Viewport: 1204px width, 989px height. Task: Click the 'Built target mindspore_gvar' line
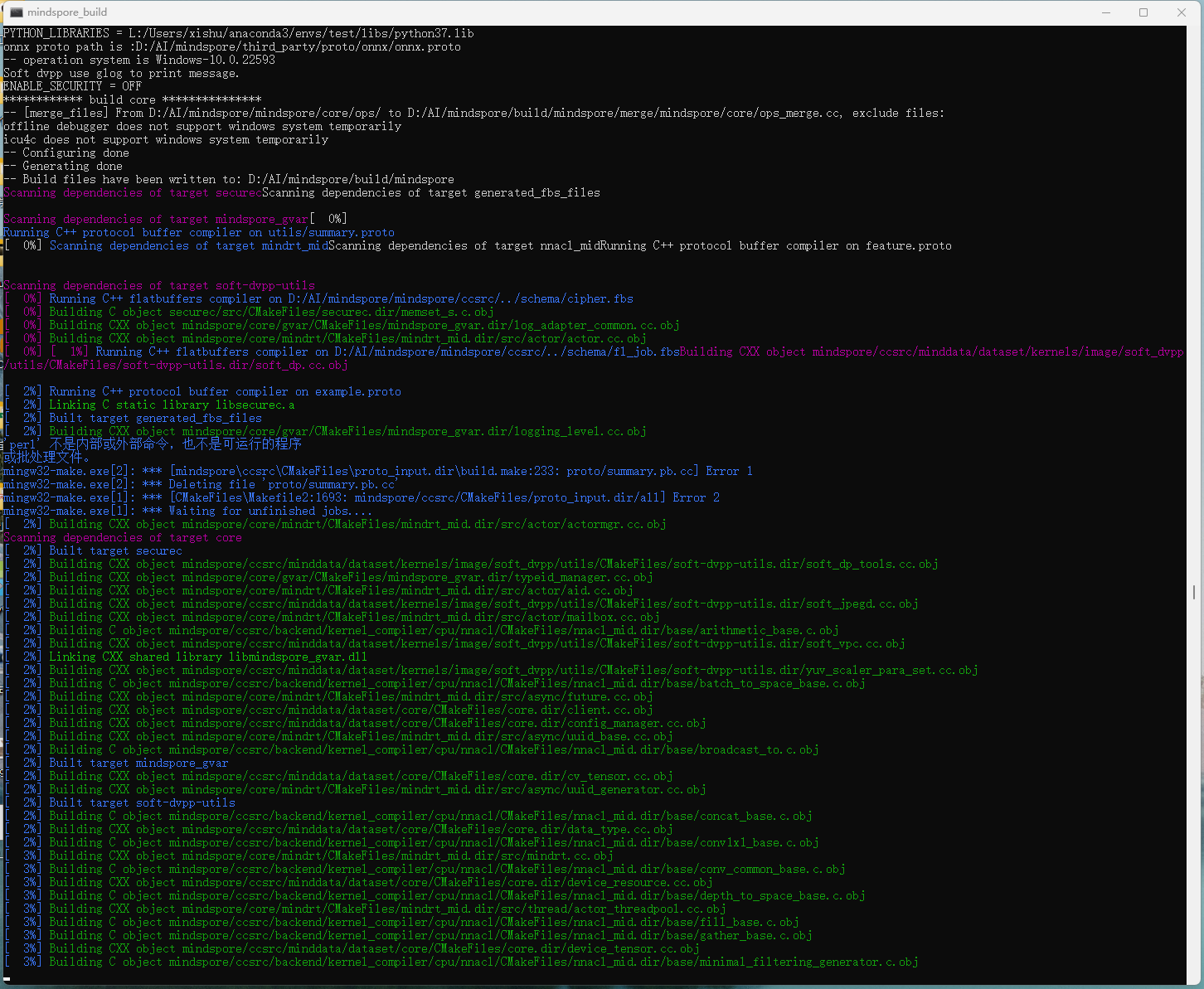click(x=116, y=763)
